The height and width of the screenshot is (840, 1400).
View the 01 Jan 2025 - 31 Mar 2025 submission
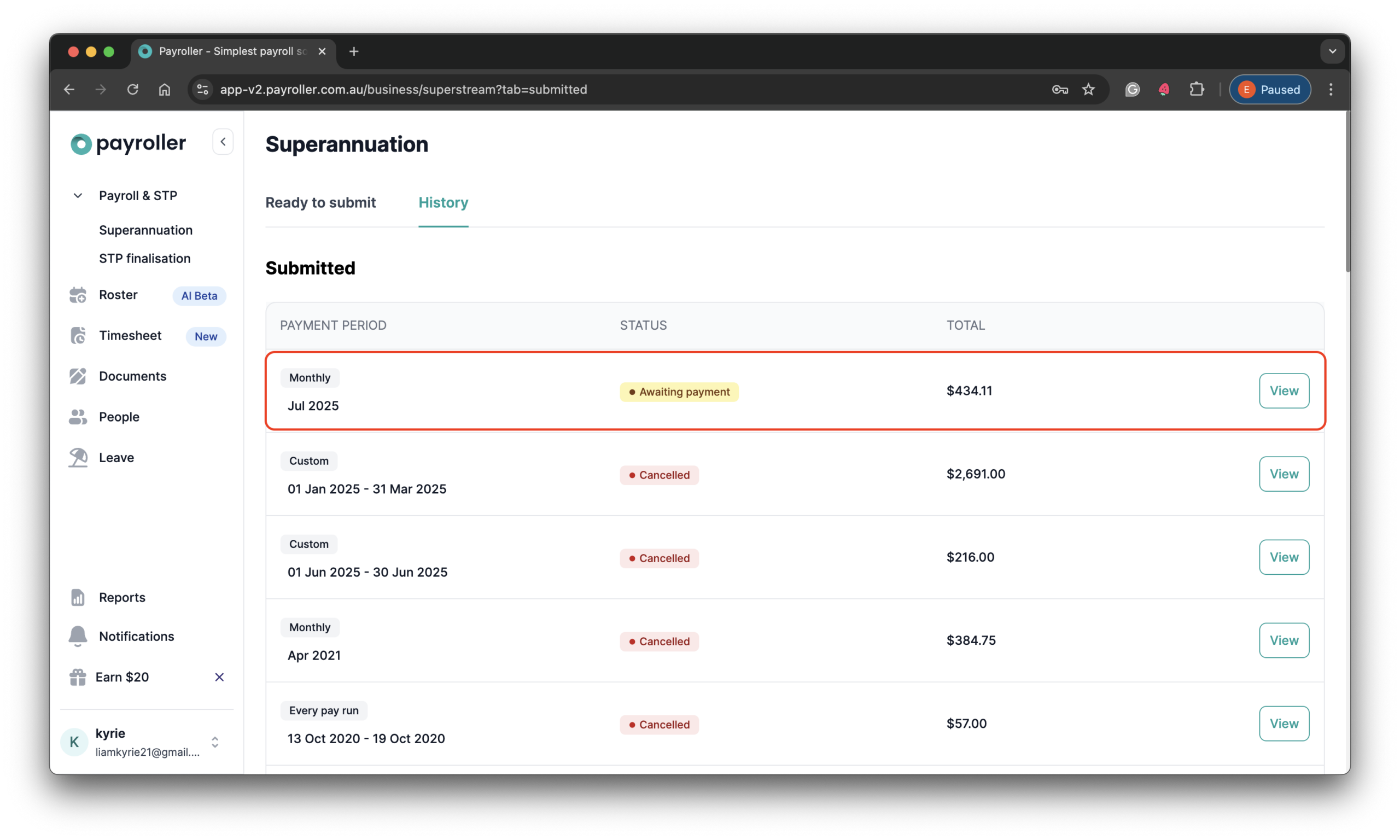point(1284,474)
